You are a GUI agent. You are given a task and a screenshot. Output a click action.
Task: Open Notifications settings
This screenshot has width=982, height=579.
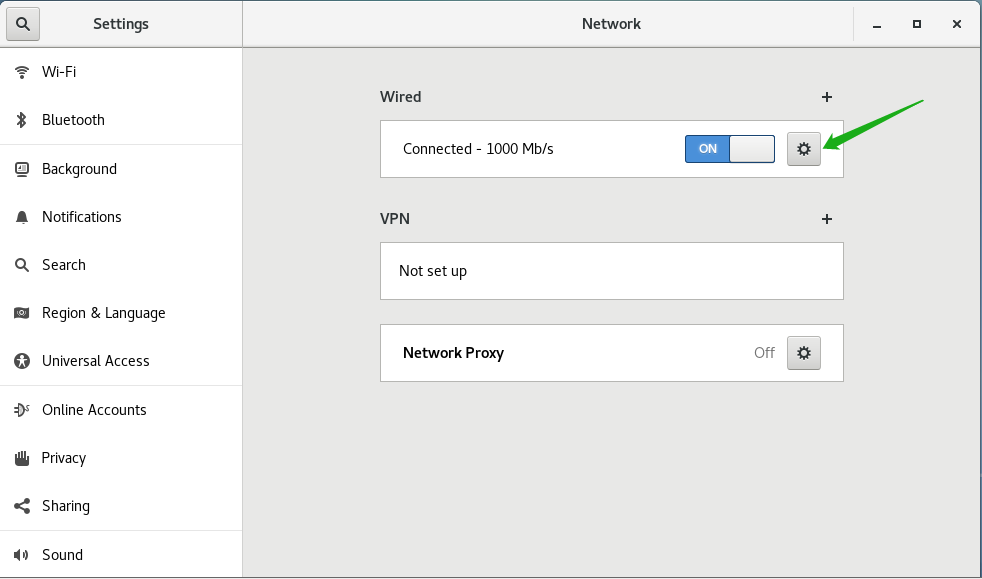pyautogui.click(x=21, y=216)
